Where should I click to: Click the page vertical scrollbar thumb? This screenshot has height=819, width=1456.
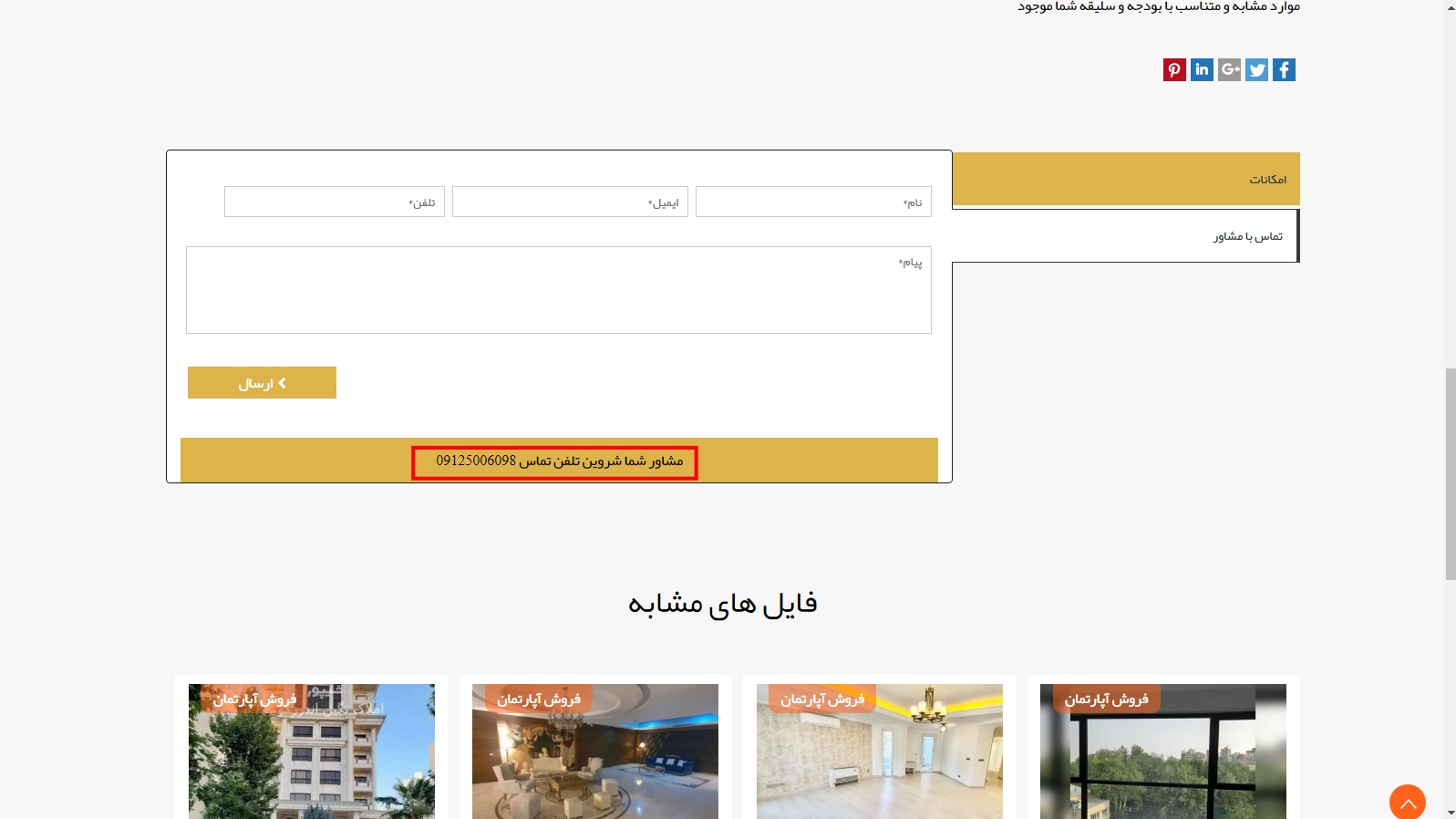tap(1450, 474)
